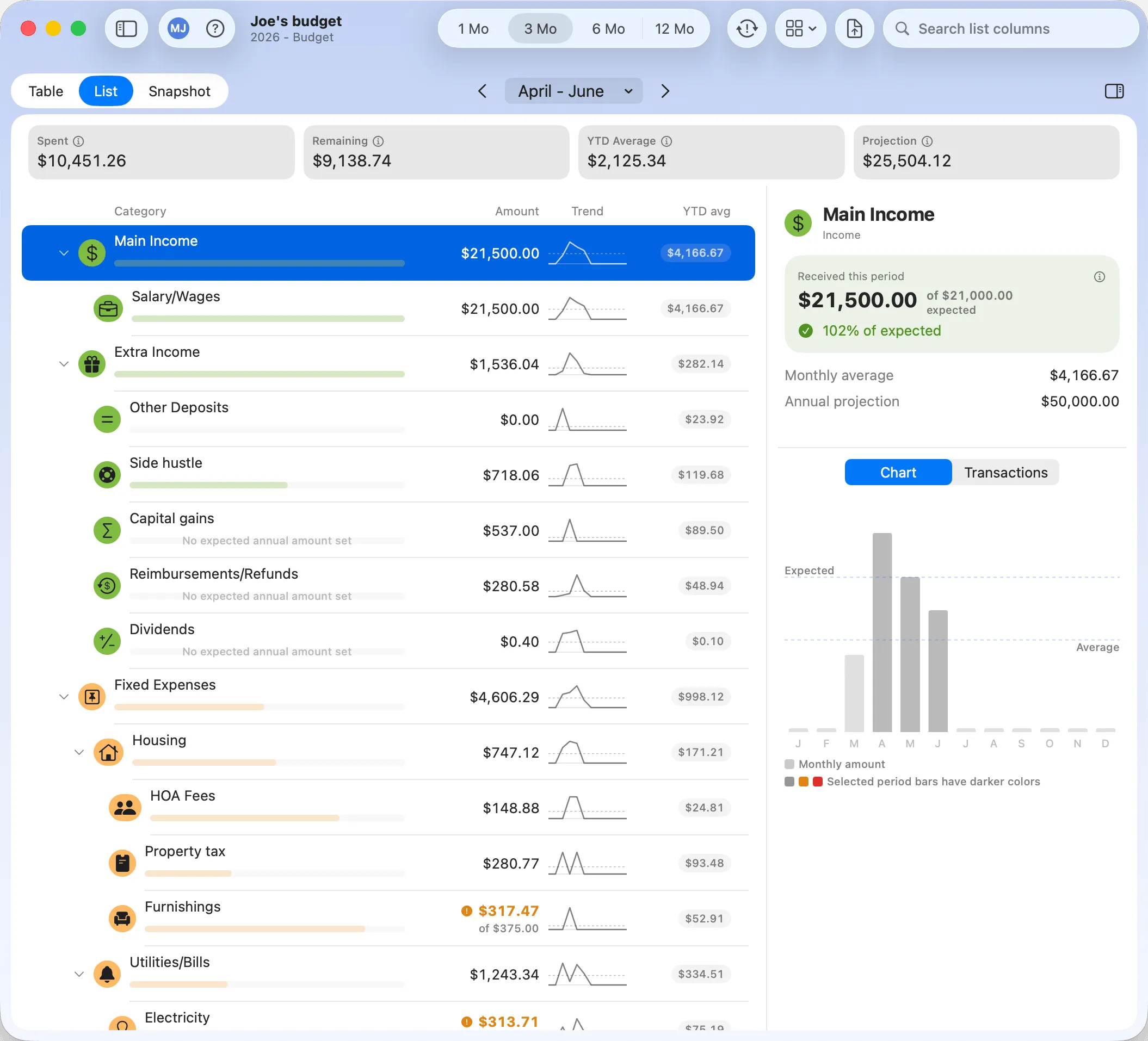Click the Dividends plus-minus icon
Screen dimensions: 1148x1041
pos(107,641)
